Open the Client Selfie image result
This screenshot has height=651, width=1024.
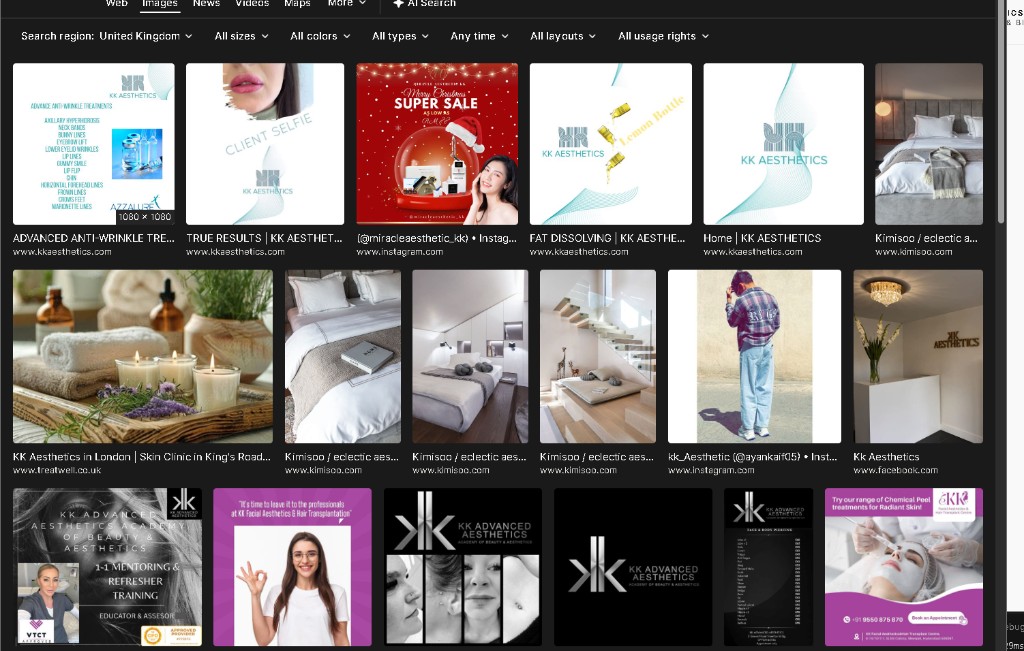pyautogui.click(x=264, y=144)
